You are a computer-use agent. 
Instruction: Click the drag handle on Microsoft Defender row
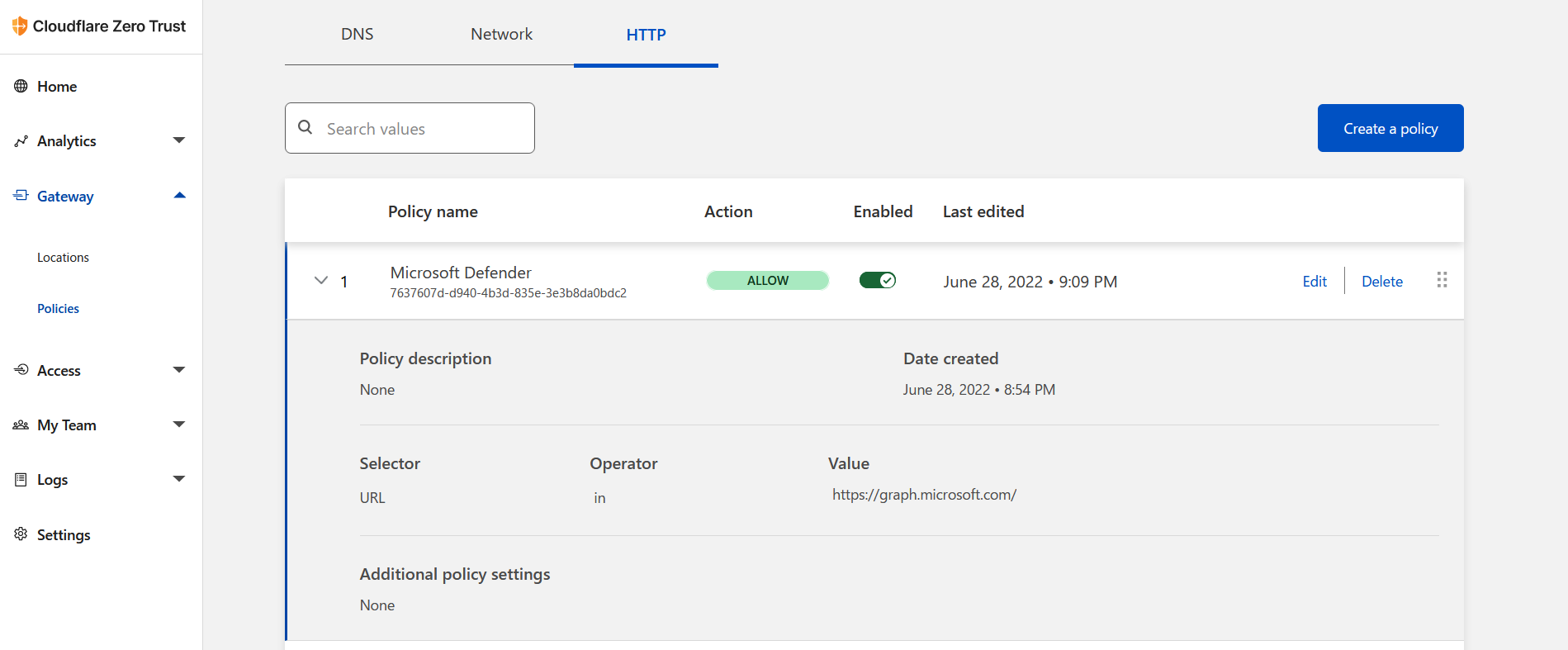(1442, 280)
